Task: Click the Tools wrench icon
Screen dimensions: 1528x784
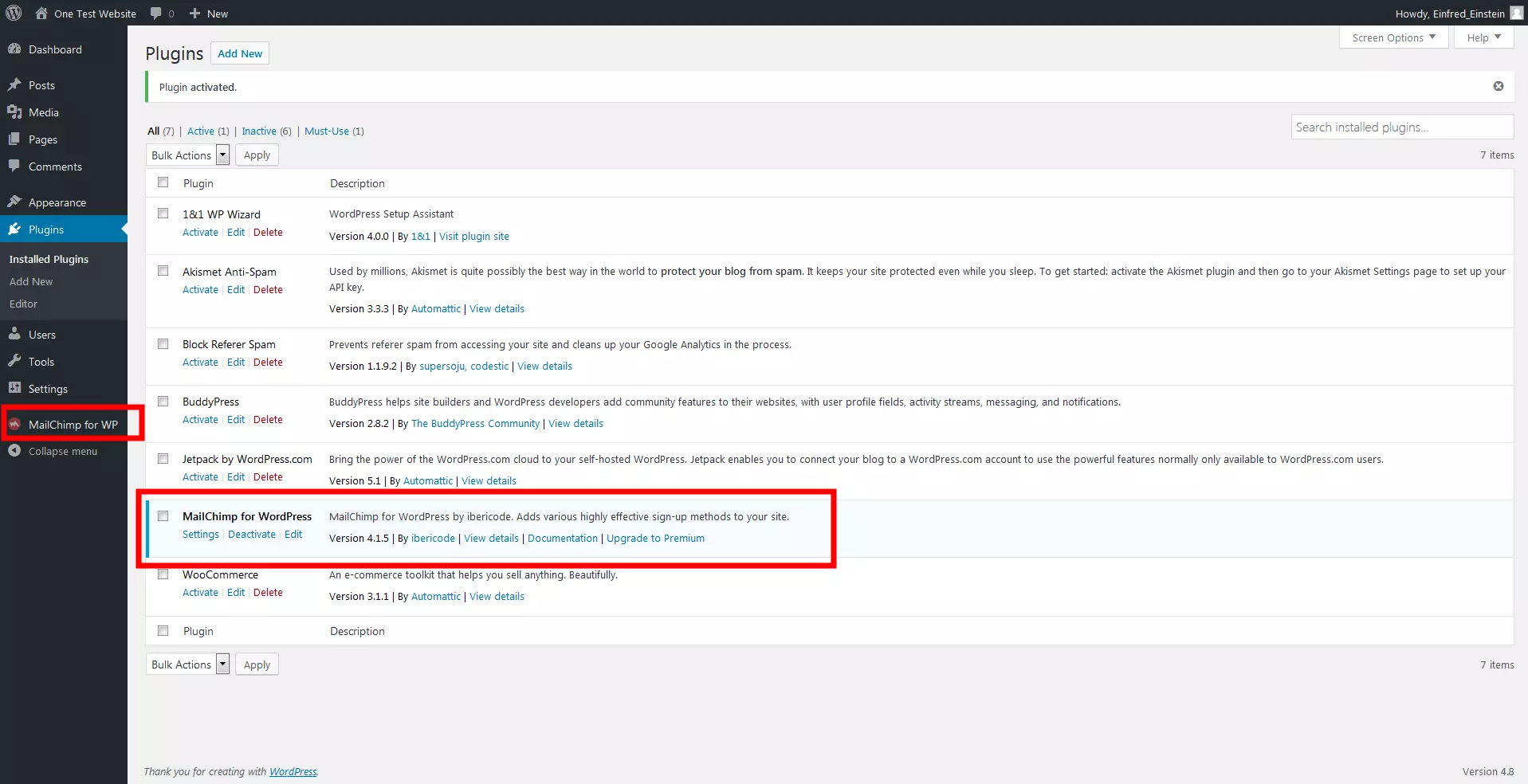Action: click(14, 362)
